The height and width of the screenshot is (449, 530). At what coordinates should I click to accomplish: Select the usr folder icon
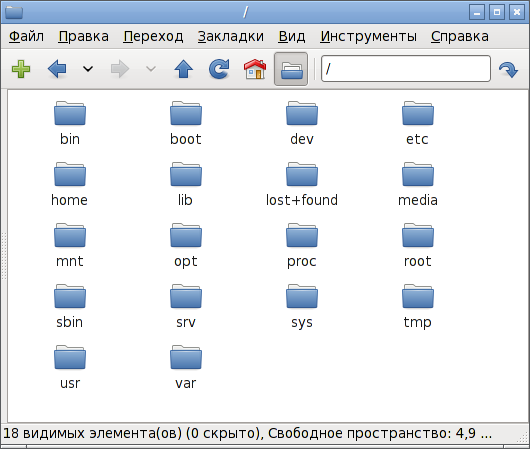coord(70,357)
